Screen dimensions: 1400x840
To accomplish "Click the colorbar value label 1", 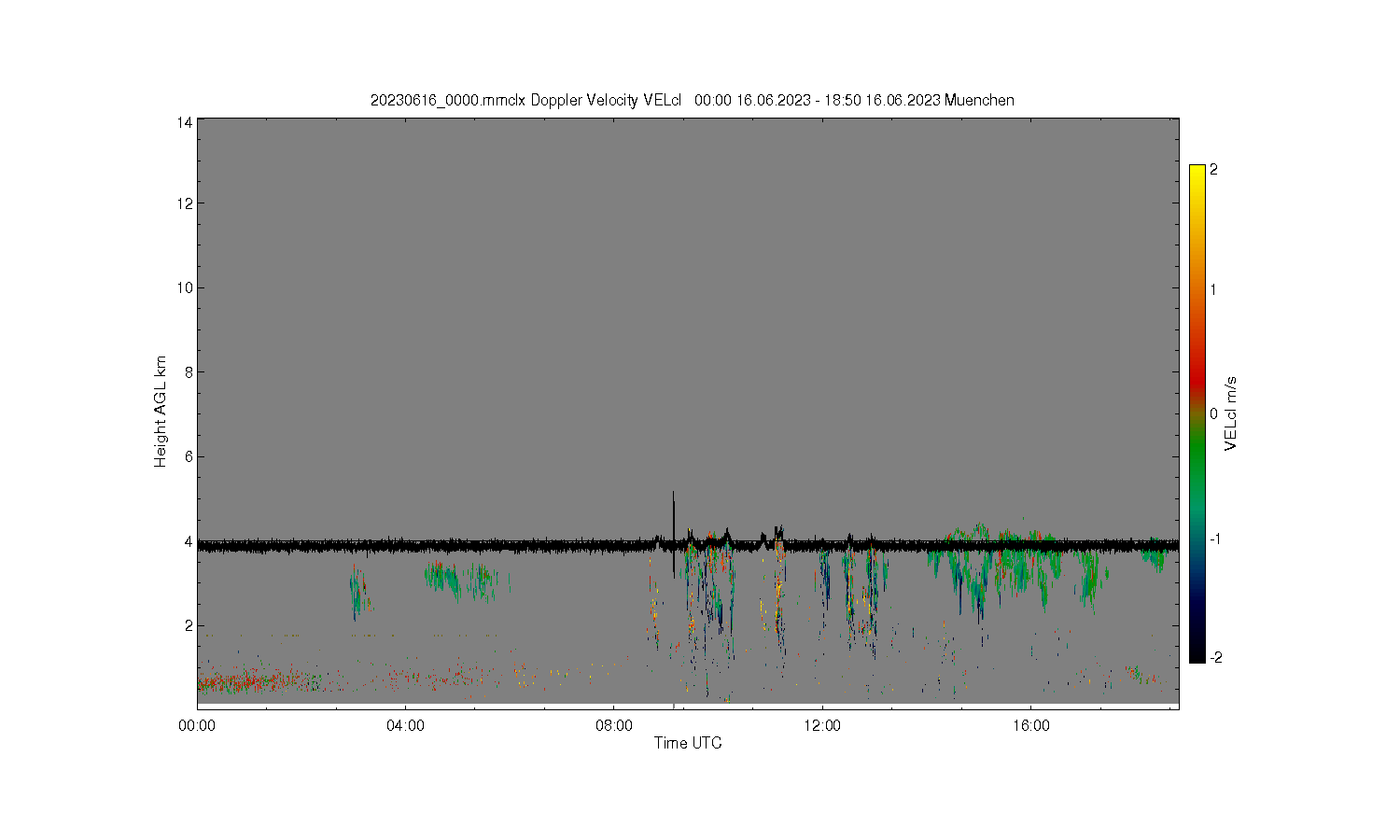I will 1213,289.
